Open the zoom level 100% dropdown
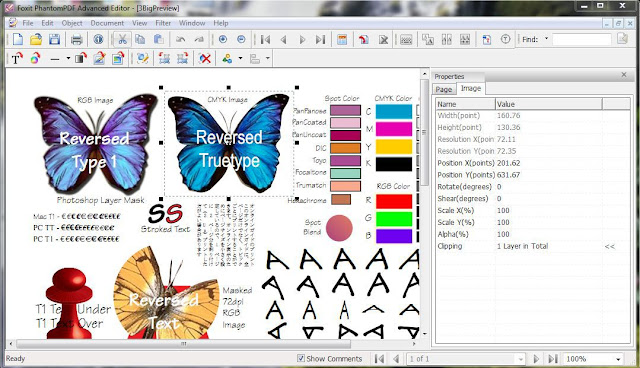 pos(618,359)
